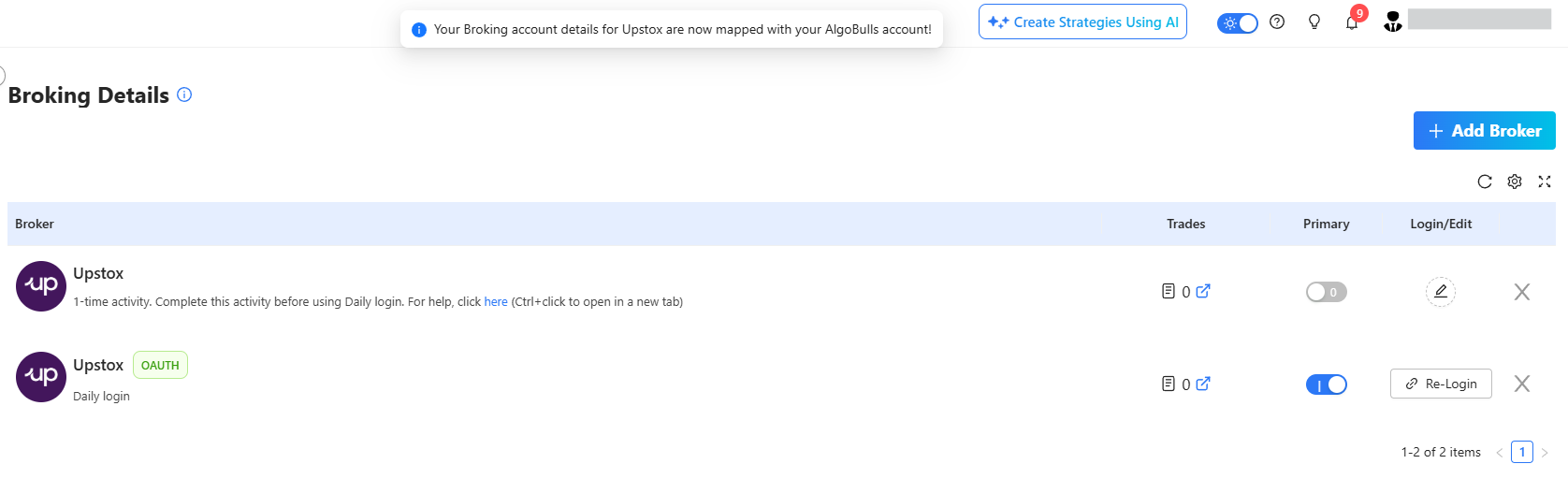Image resolution: width=1568 pixels, height=493 pixels.
Task: Click previous page arrow in pagination
Action: (x=1500, y=453)
